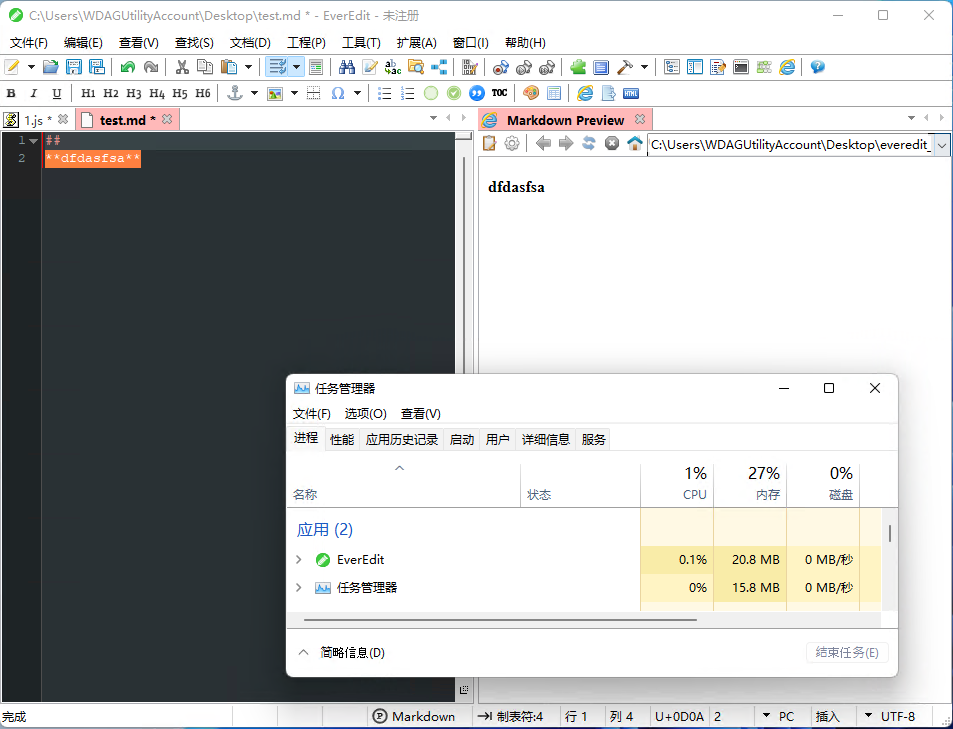
Task: Switch to 性能 tab in Task Manager
Action: pyautogui.click(x=342, y=439)
